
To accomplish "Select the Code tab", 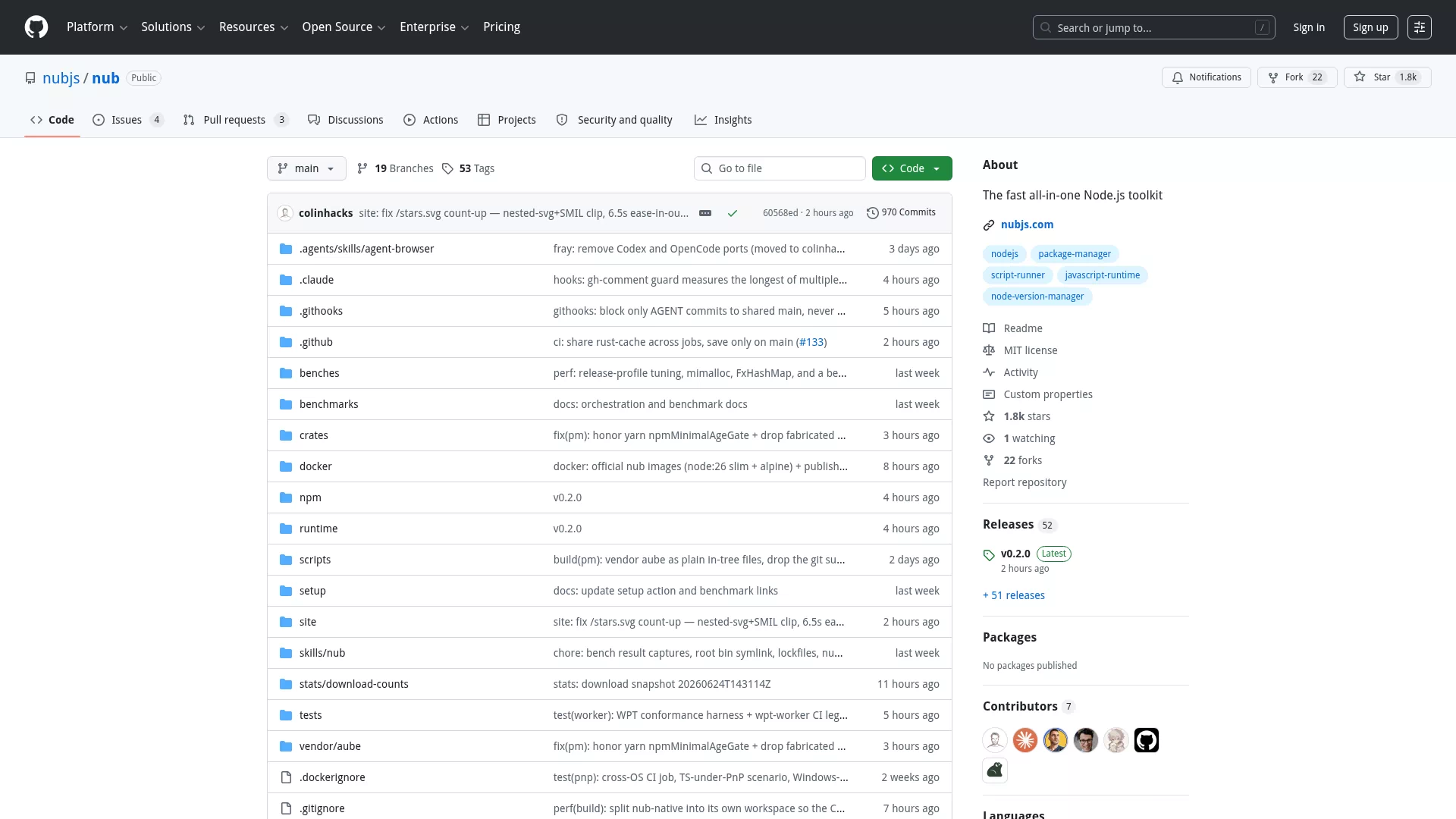I will point(52,120).
